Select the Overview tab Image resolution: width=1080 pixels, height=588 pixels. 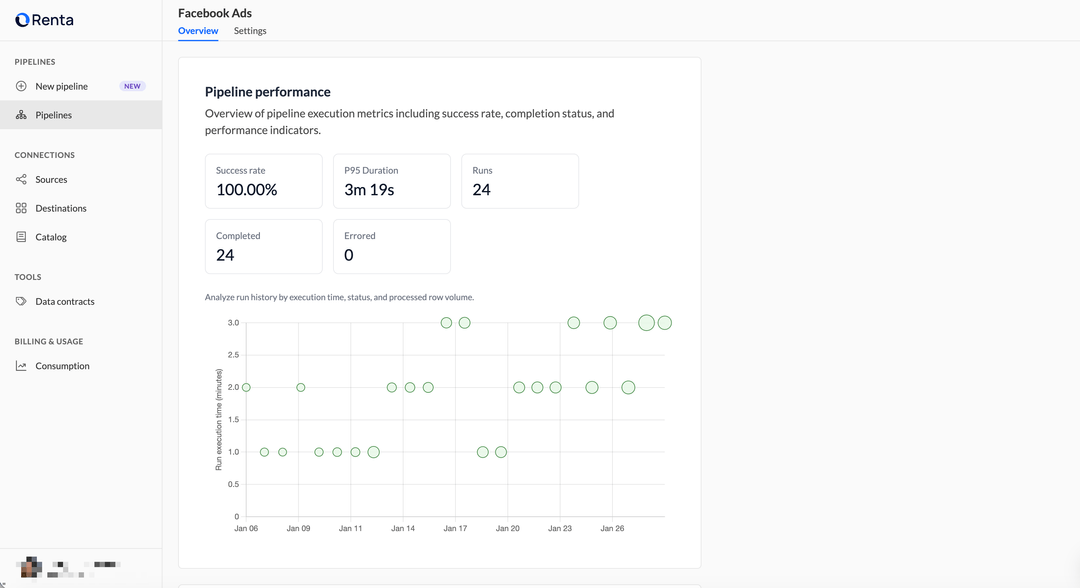[x=198, y=31]
